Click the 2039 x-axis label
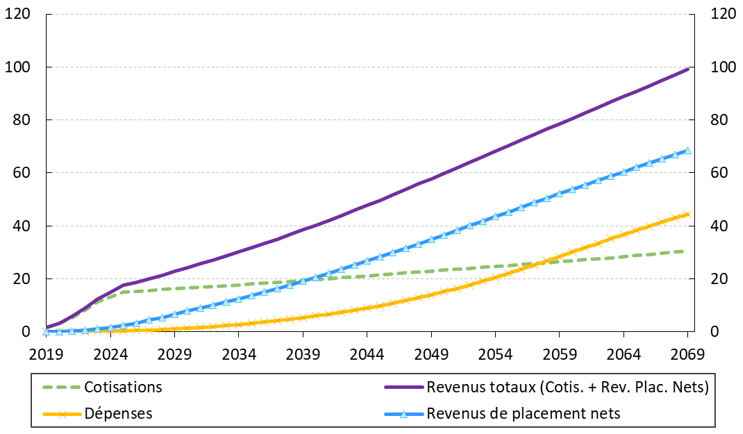The height and width of the screenshot is (434, 743). point(303,354)
